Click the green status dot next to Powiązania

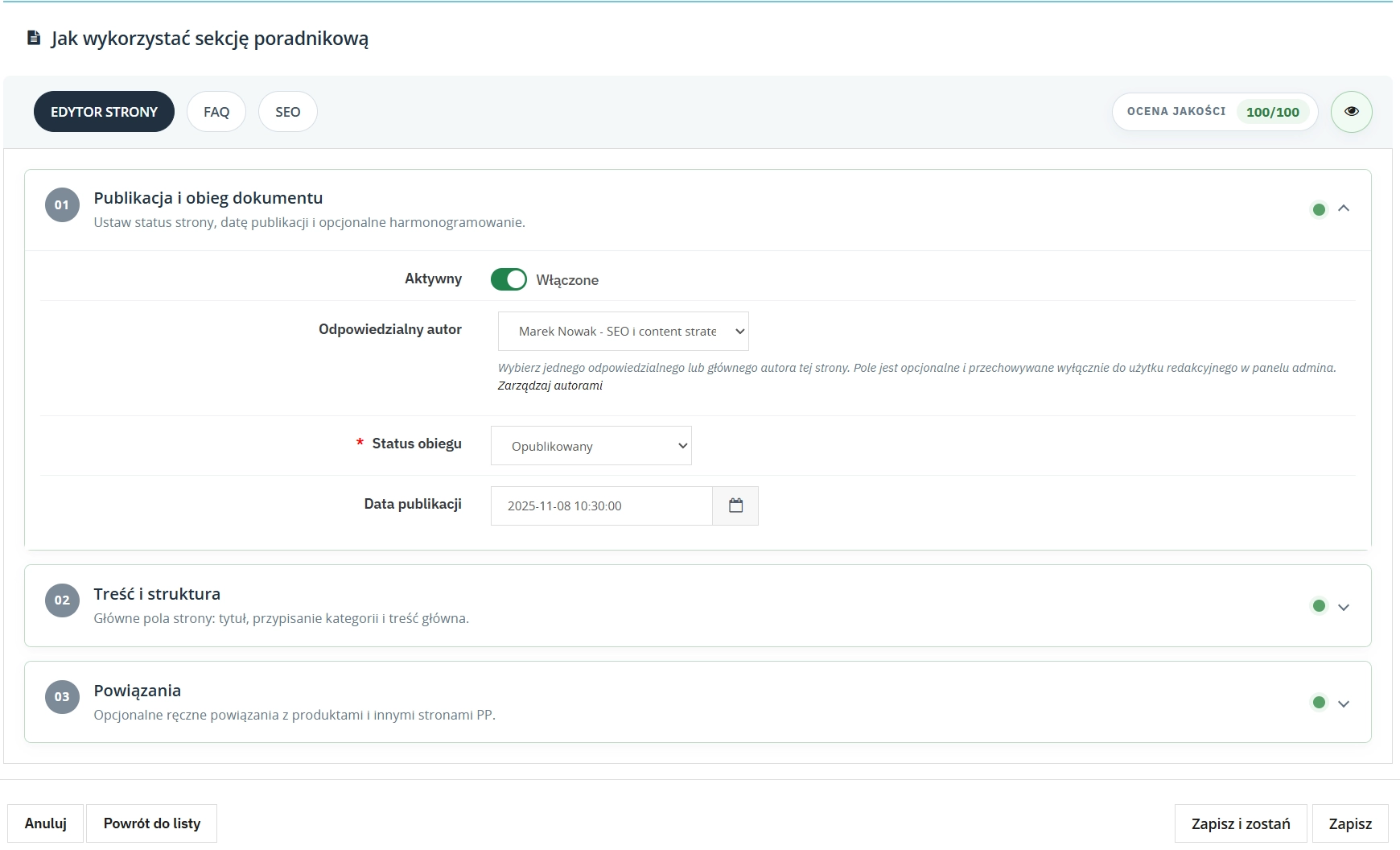(x=1319, y=702)
